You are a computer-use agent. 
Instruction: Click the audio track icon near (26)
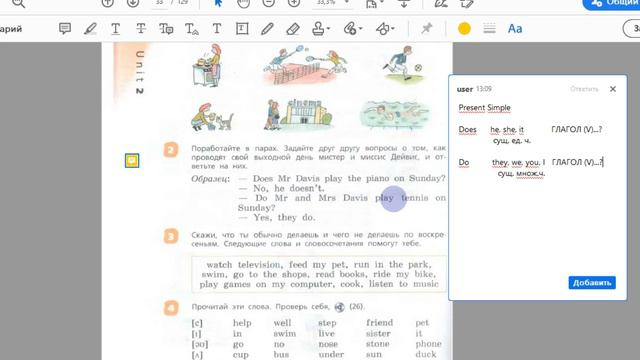point(339,307)
